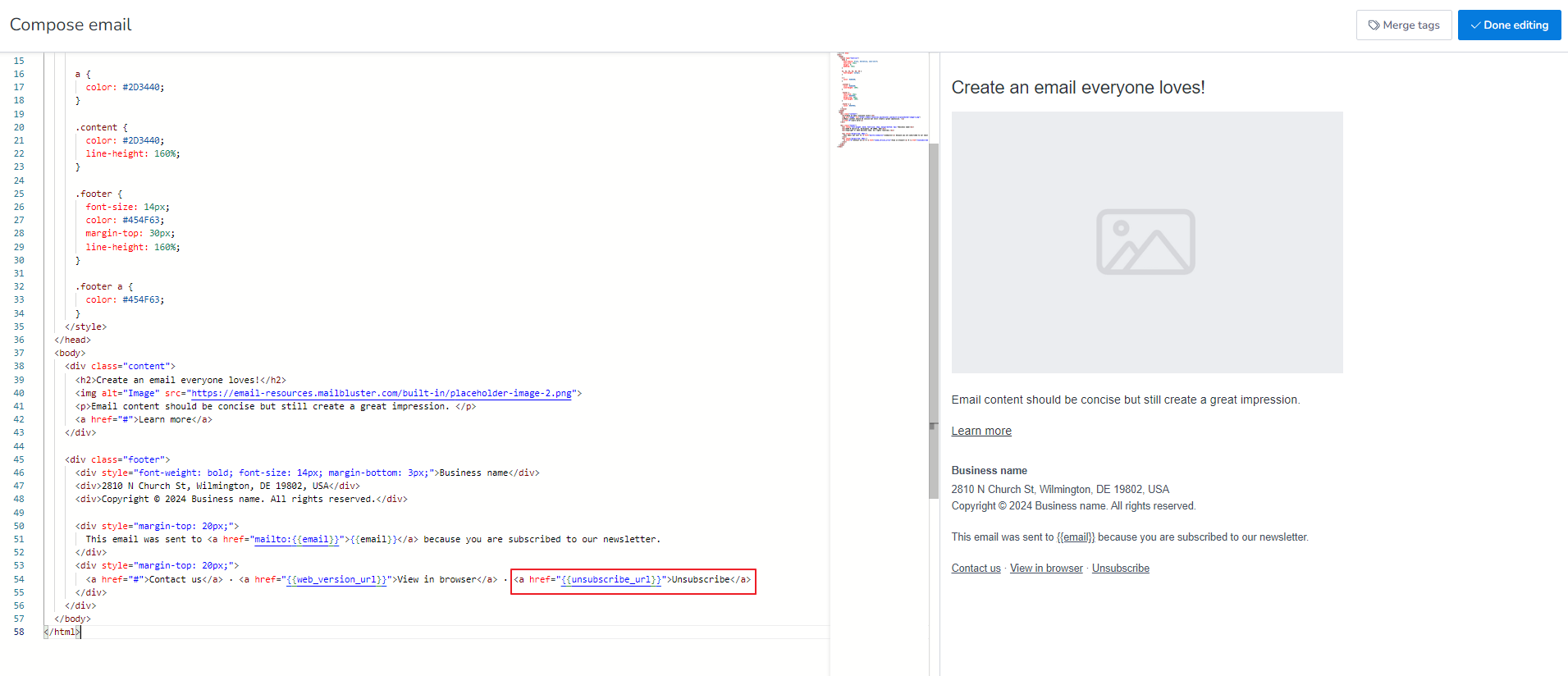
Task: Place cursor on the <h2> heading code line
Action: pos(181,380)
